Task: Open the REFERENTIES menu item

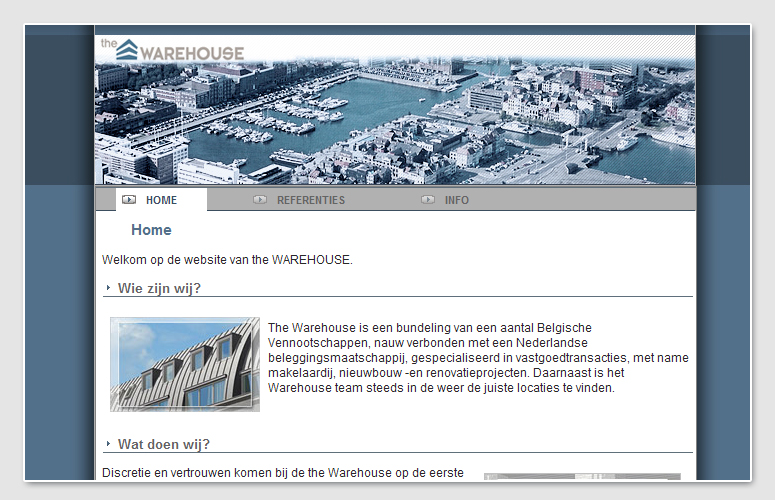Action: tap(311, 200)
